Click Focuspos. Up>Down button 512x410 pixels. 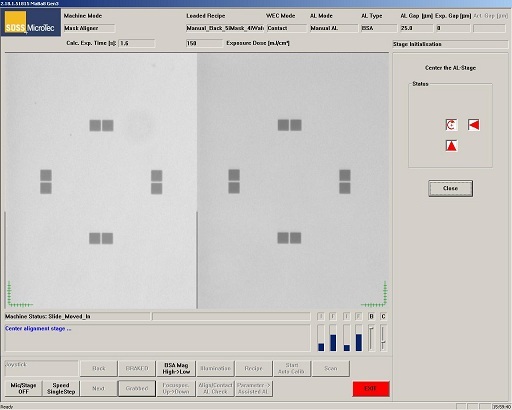pyautogui.click(x=176, y=388)
